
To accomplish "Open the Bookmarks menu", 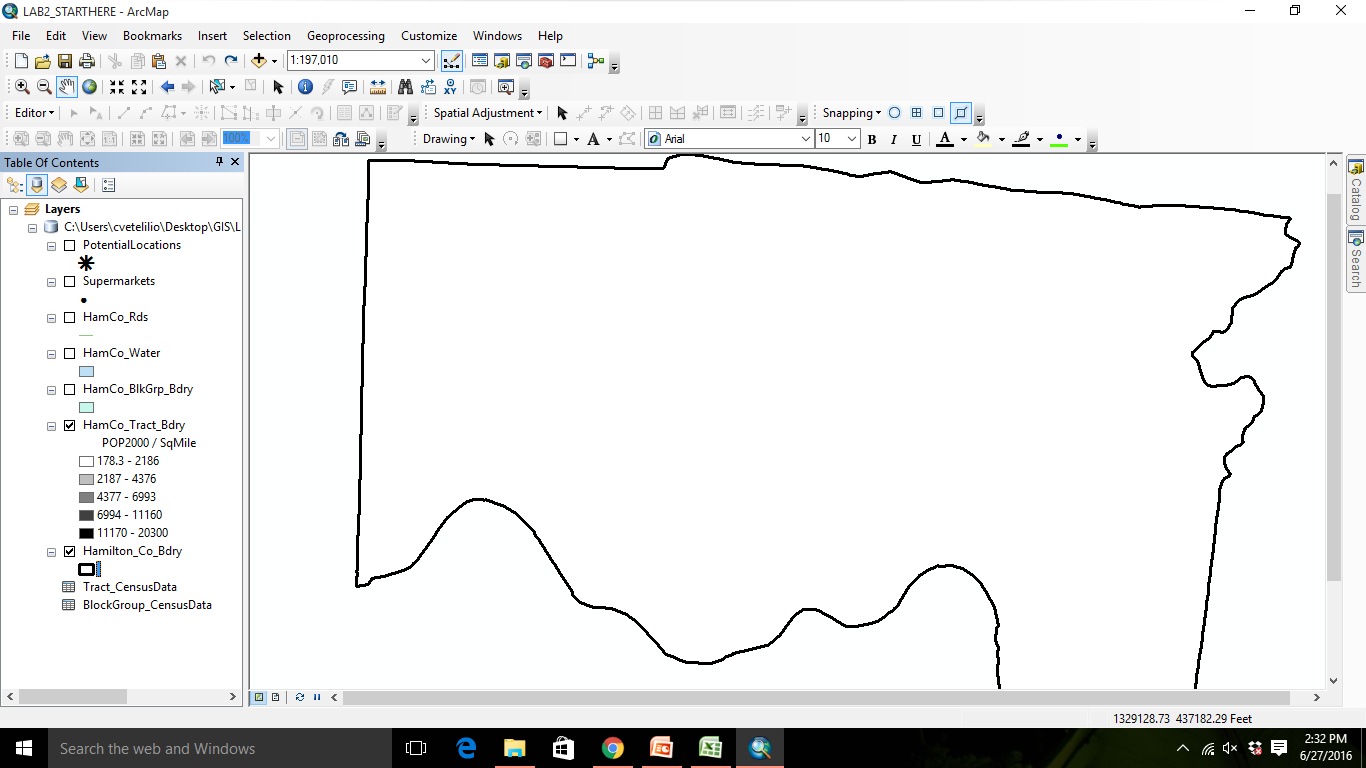I will click(152, 36).
